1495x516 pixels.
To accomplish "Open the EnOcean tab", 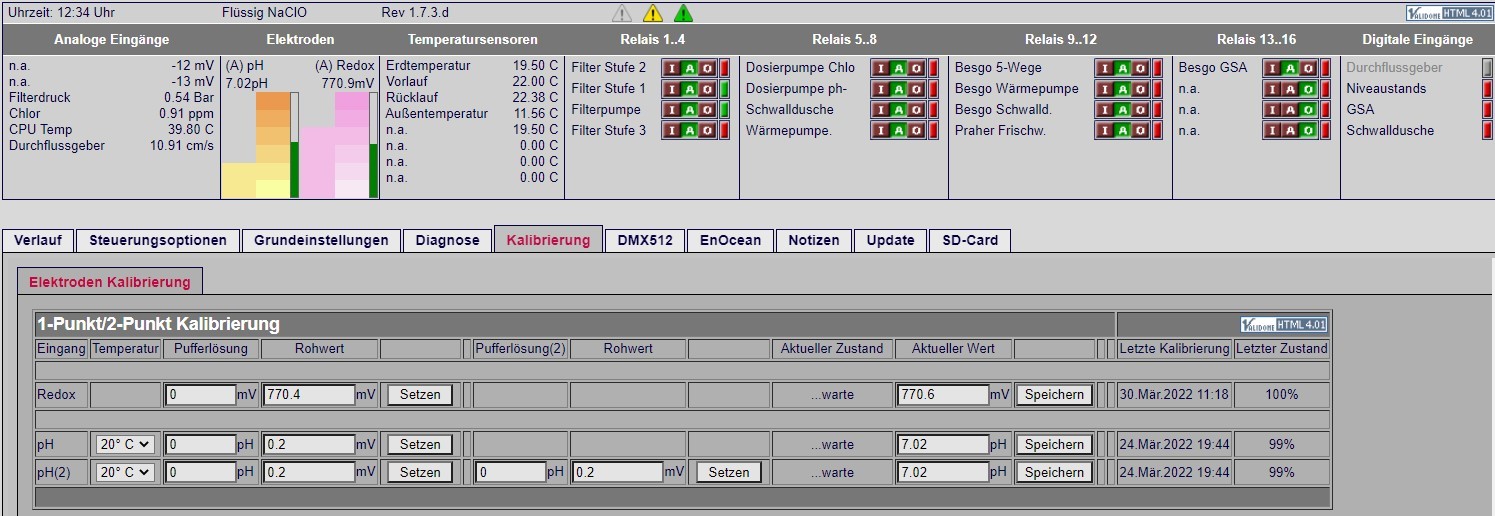I will click(730, 240).
